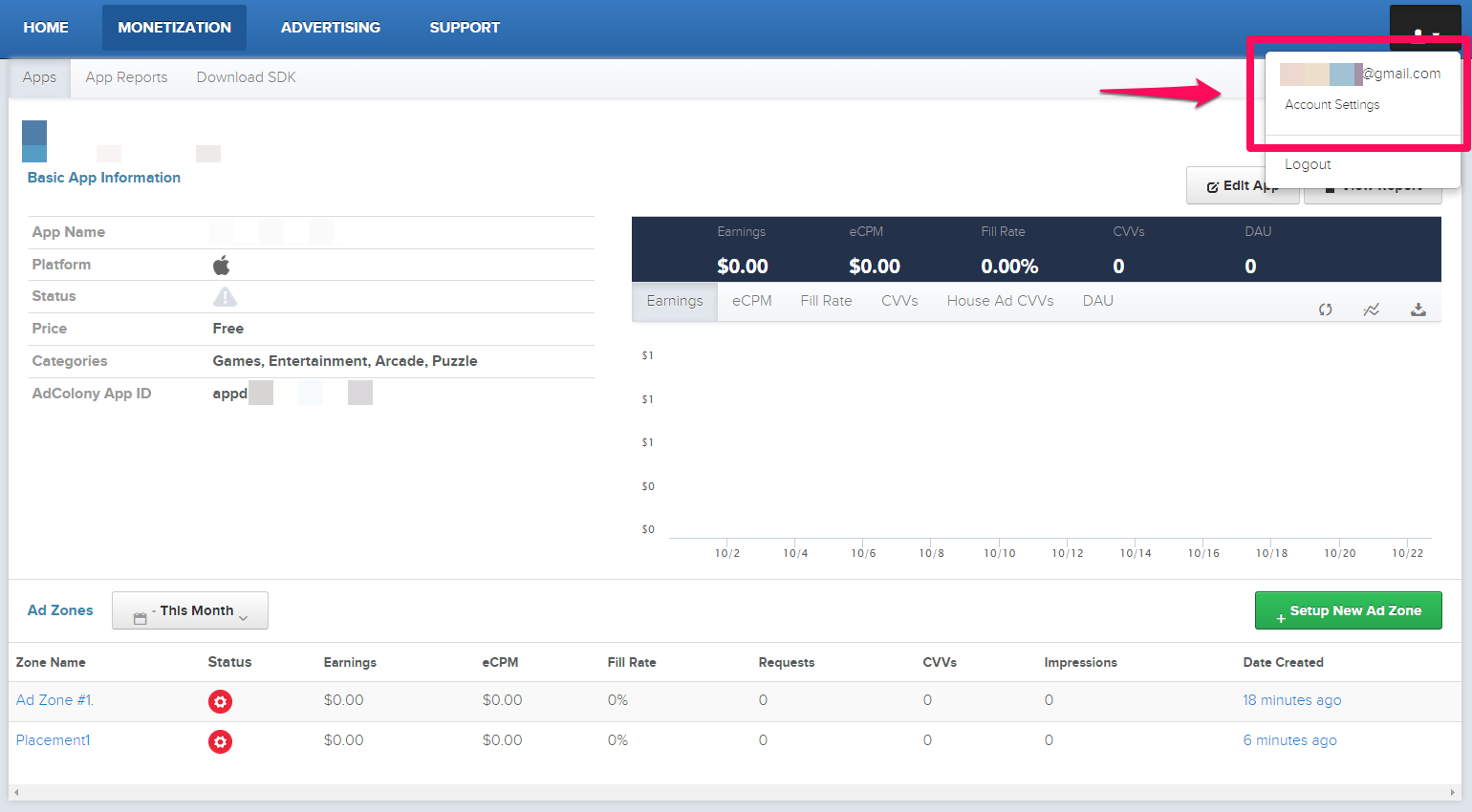Click red gear status icon for Ad Zone #1
Image resolution: width=1472 pixels, height=812 pixels.
[220, 702]
